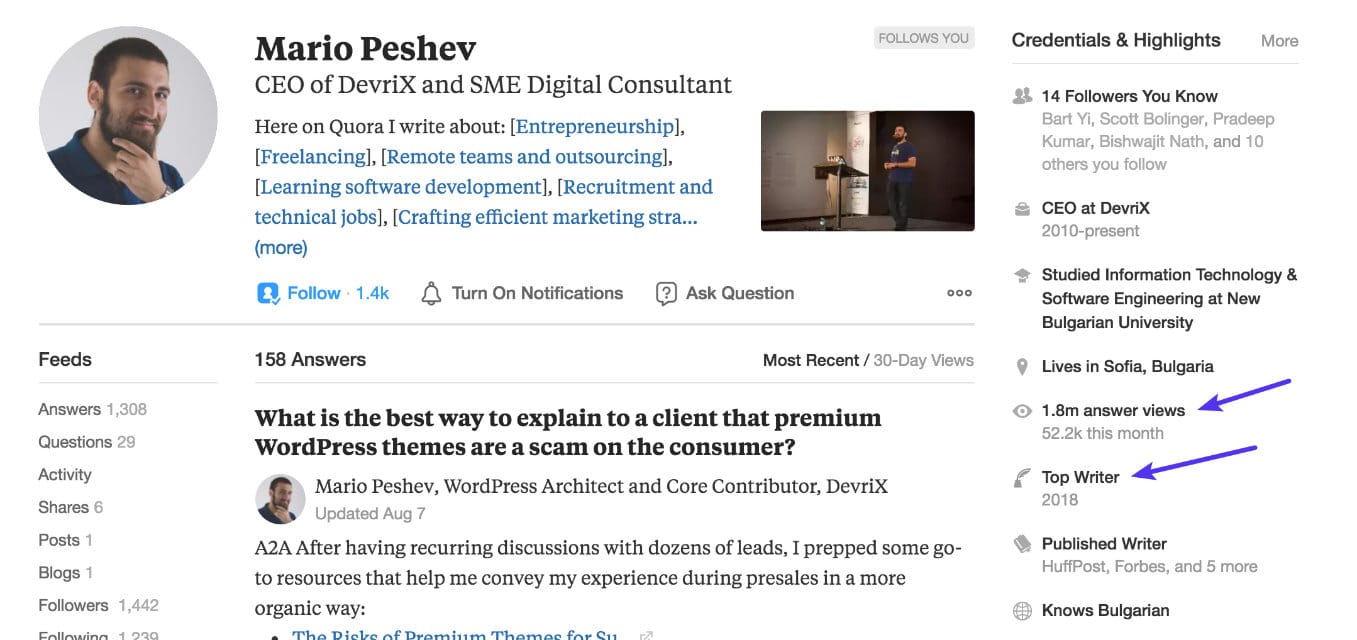Viewport: 1357px width, 640px height.
Task: Toggle Turn On Notifications for this profile
Action: [537, 292]
